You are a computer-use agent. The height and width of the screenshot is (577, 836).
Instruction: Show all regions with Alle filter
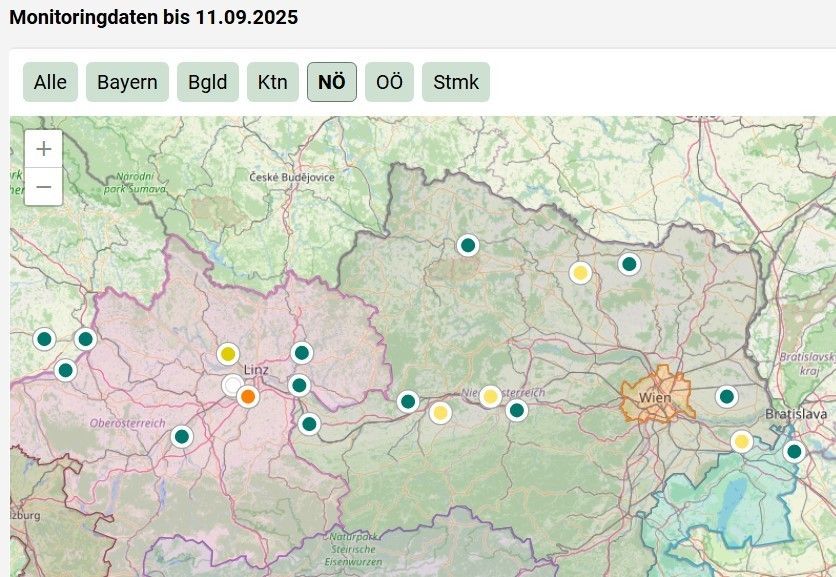pos(50,82)
